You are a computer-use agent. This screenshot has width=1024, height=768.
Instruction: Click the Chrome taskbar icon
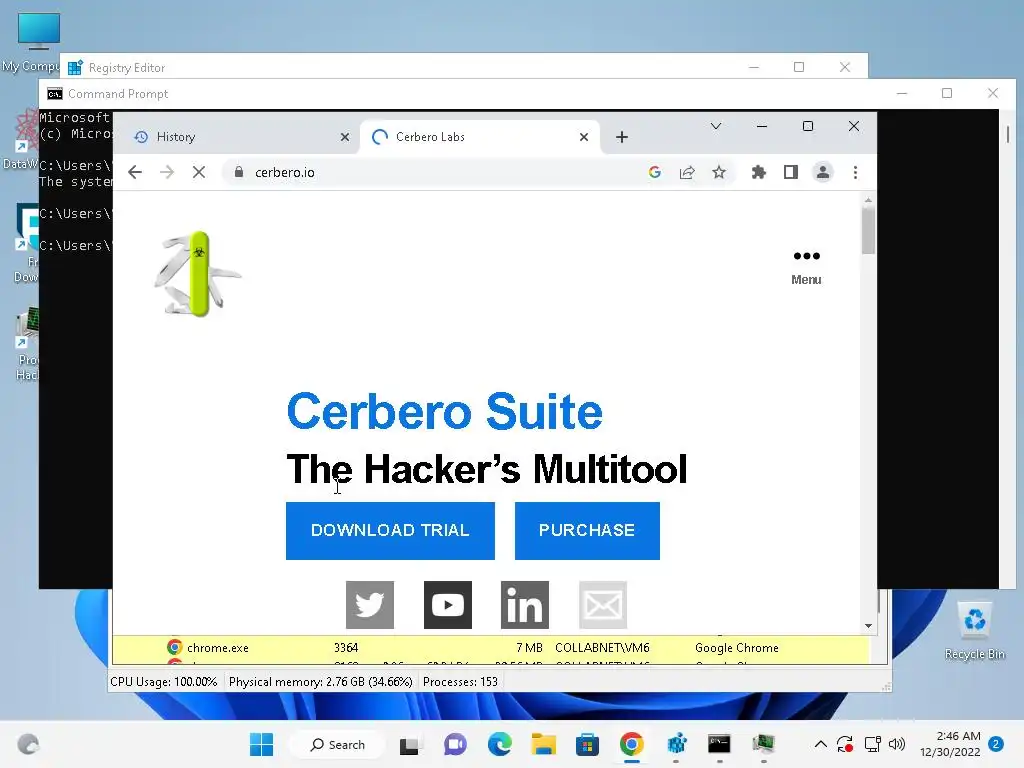[632, 744]
